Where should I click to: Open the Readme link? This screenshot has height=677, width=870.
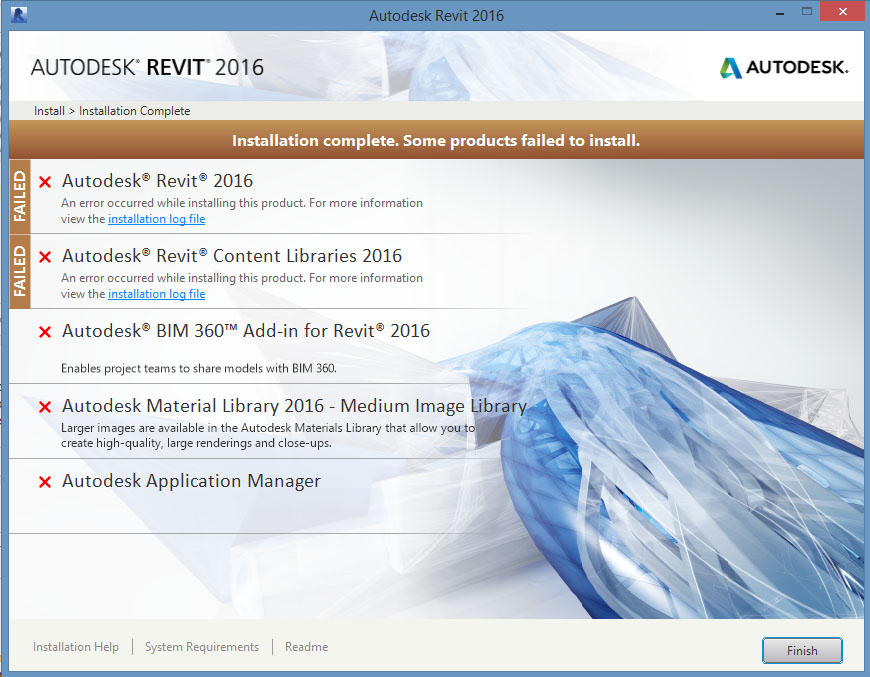[x=306, y=647]
